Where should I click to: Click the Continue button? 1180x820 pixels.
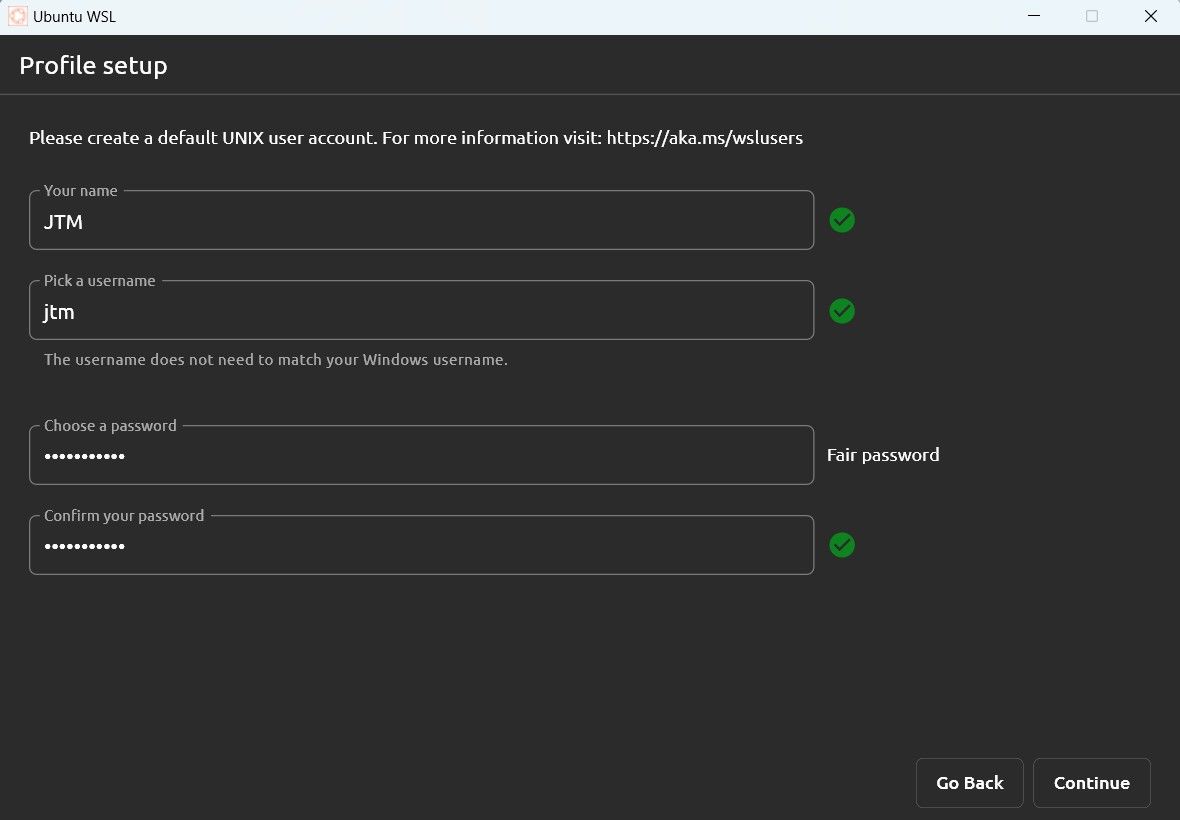click(1091, 782)
